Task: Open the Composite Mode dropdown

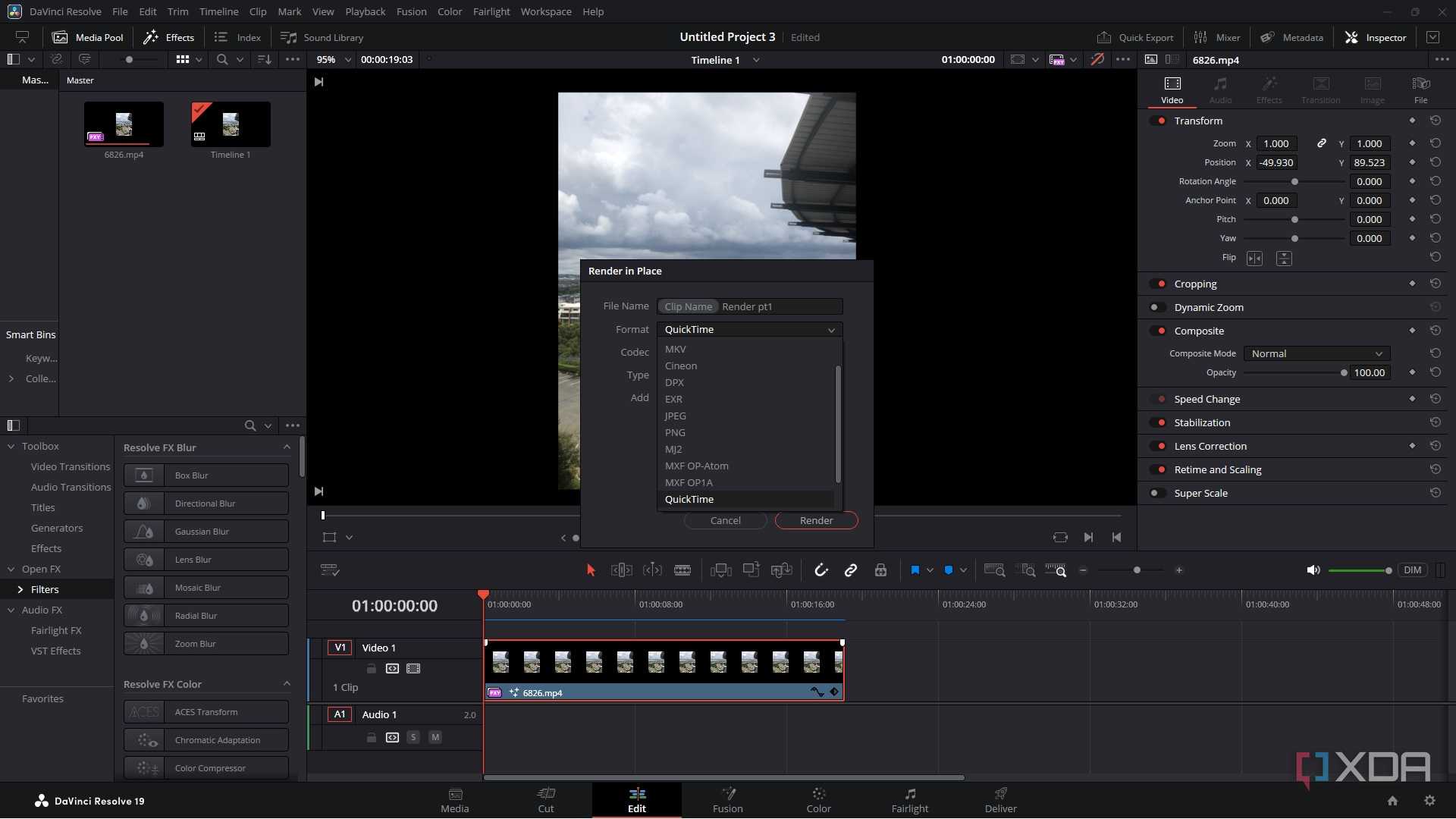Action: pyautogui.click(x=1317, y=353)
